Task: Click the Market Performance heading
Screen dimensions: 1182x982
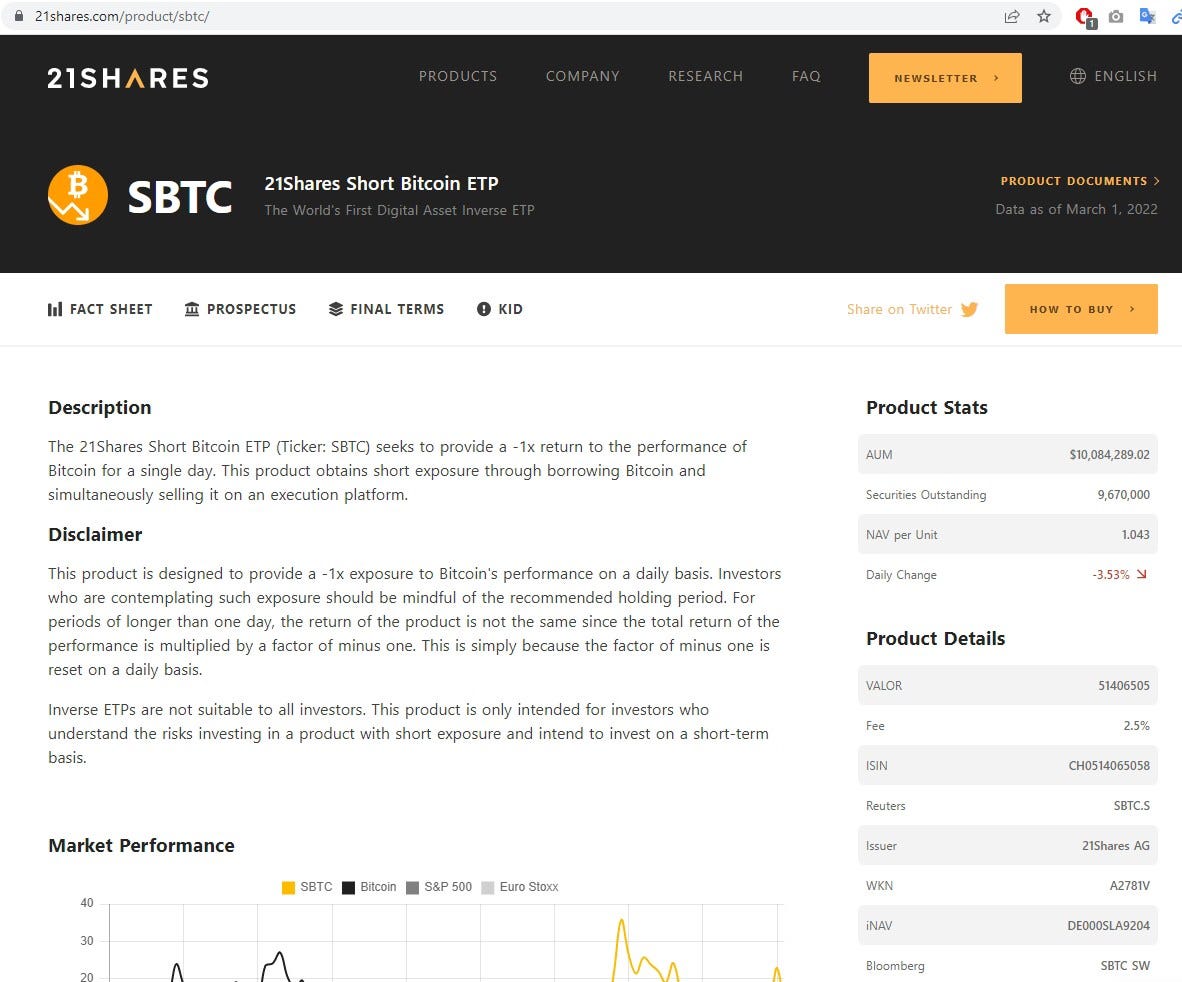Action: click(x=141, y=845)
